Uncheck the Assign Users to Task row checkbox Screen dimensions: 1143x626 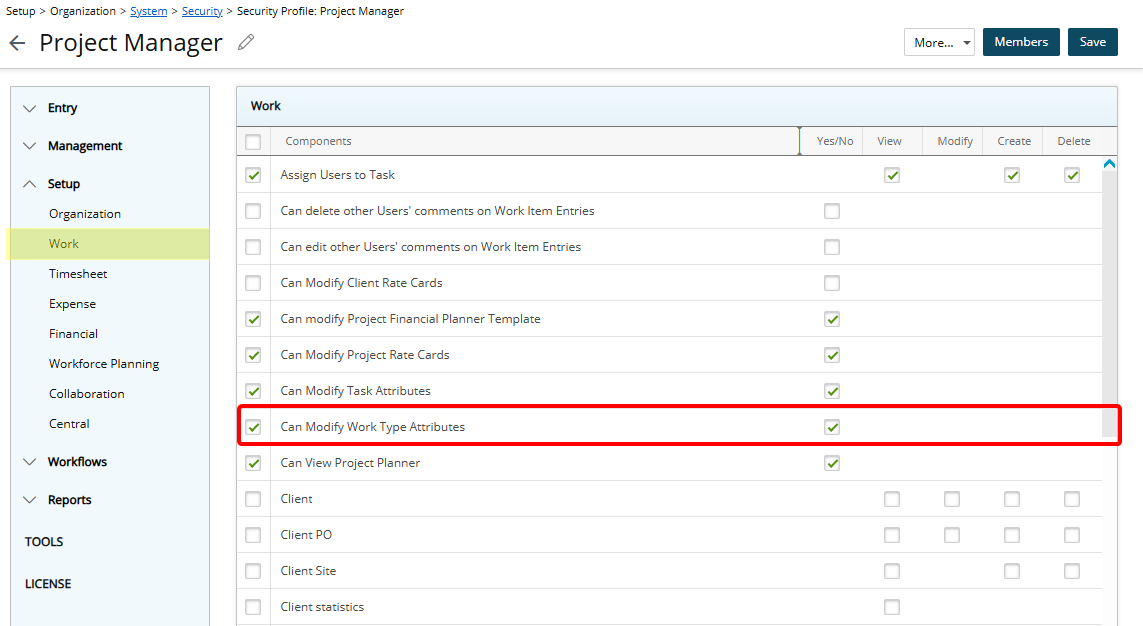click(253, 174)
